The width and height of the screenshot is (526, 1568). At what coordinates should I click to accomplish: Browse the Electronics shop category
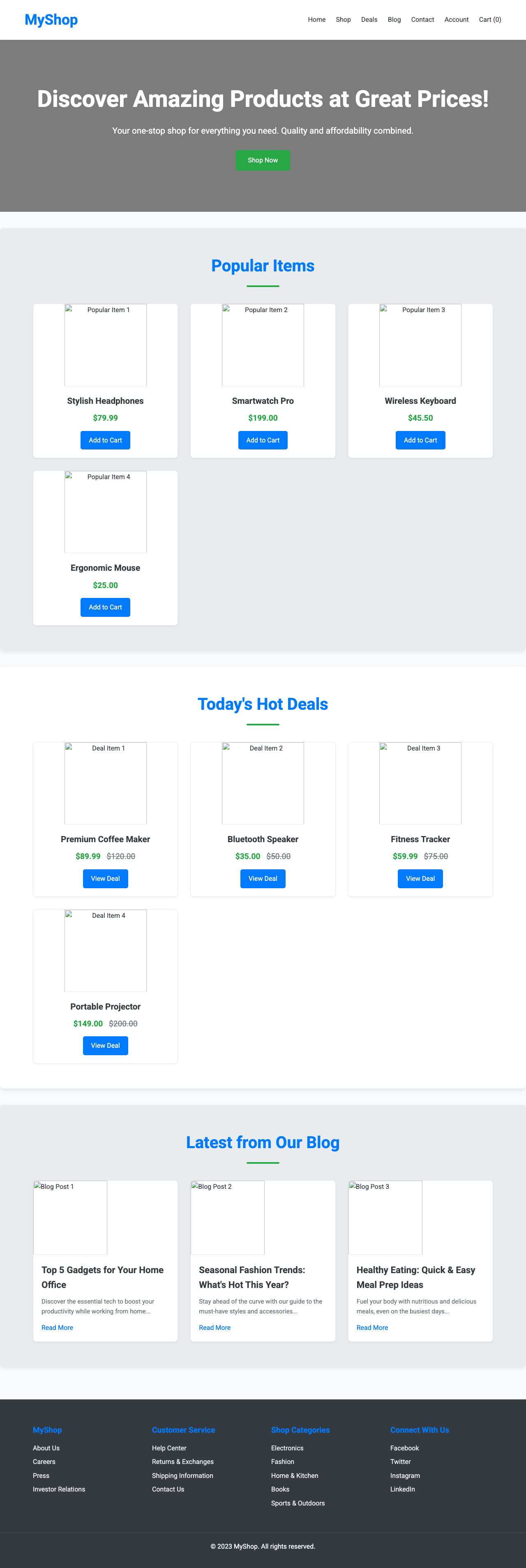tap(287, 1448)
